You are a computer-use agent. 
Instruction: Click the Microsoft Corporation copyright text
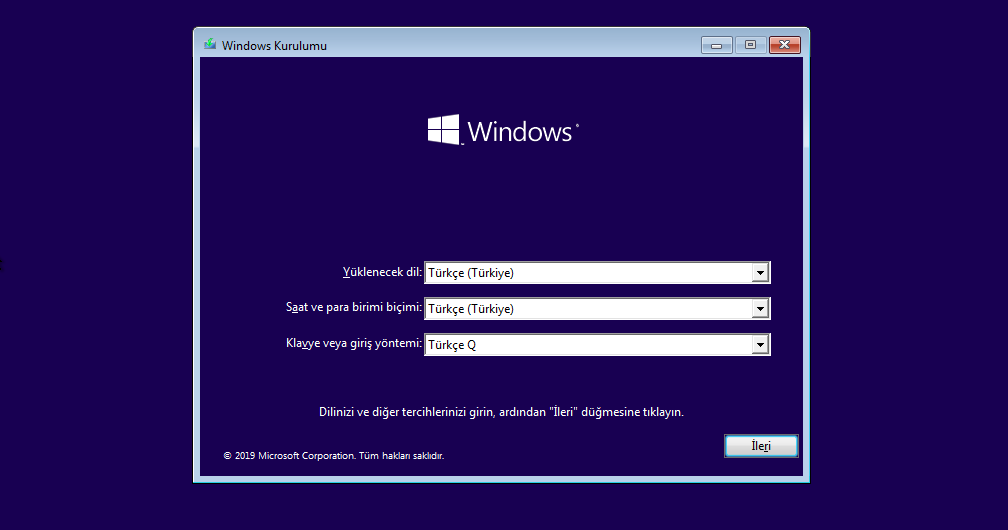click(x=333, y=456)
